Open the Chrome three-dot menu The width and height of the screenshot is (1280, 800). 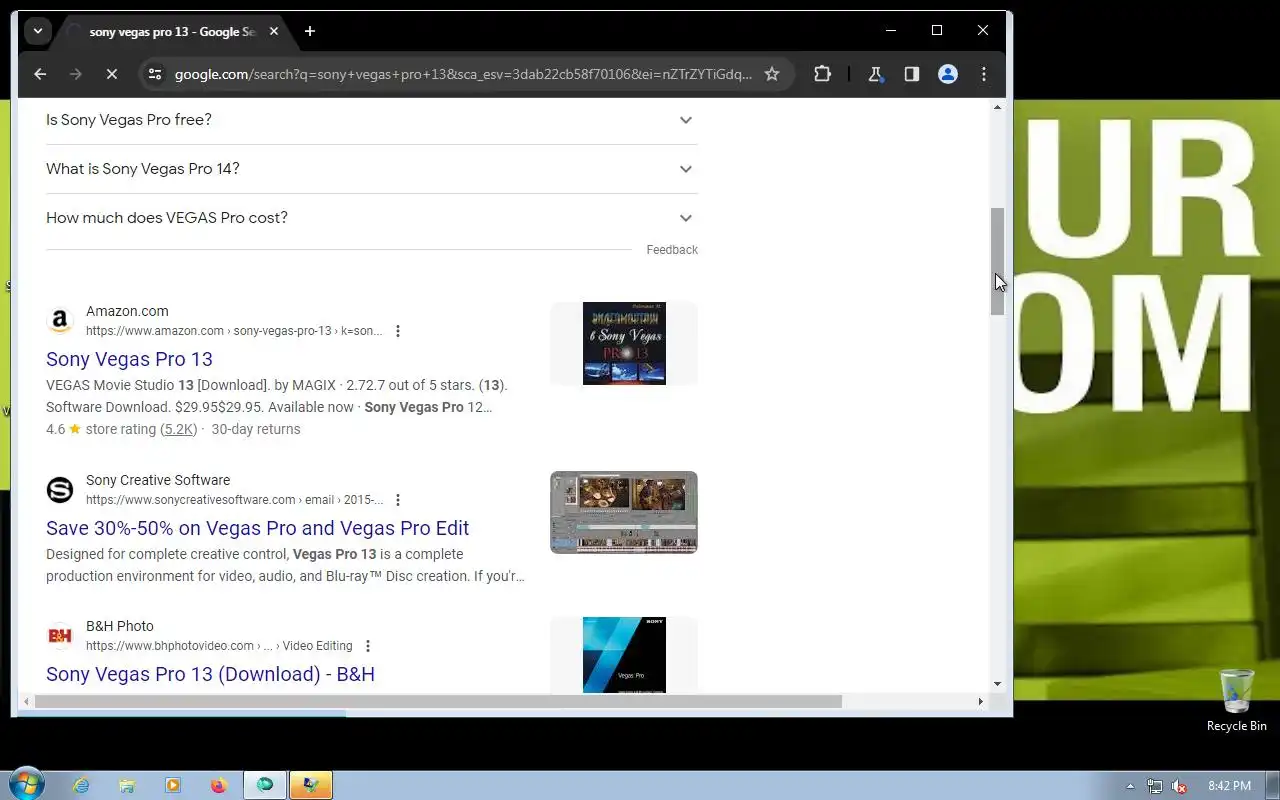[x=984, y=74]
